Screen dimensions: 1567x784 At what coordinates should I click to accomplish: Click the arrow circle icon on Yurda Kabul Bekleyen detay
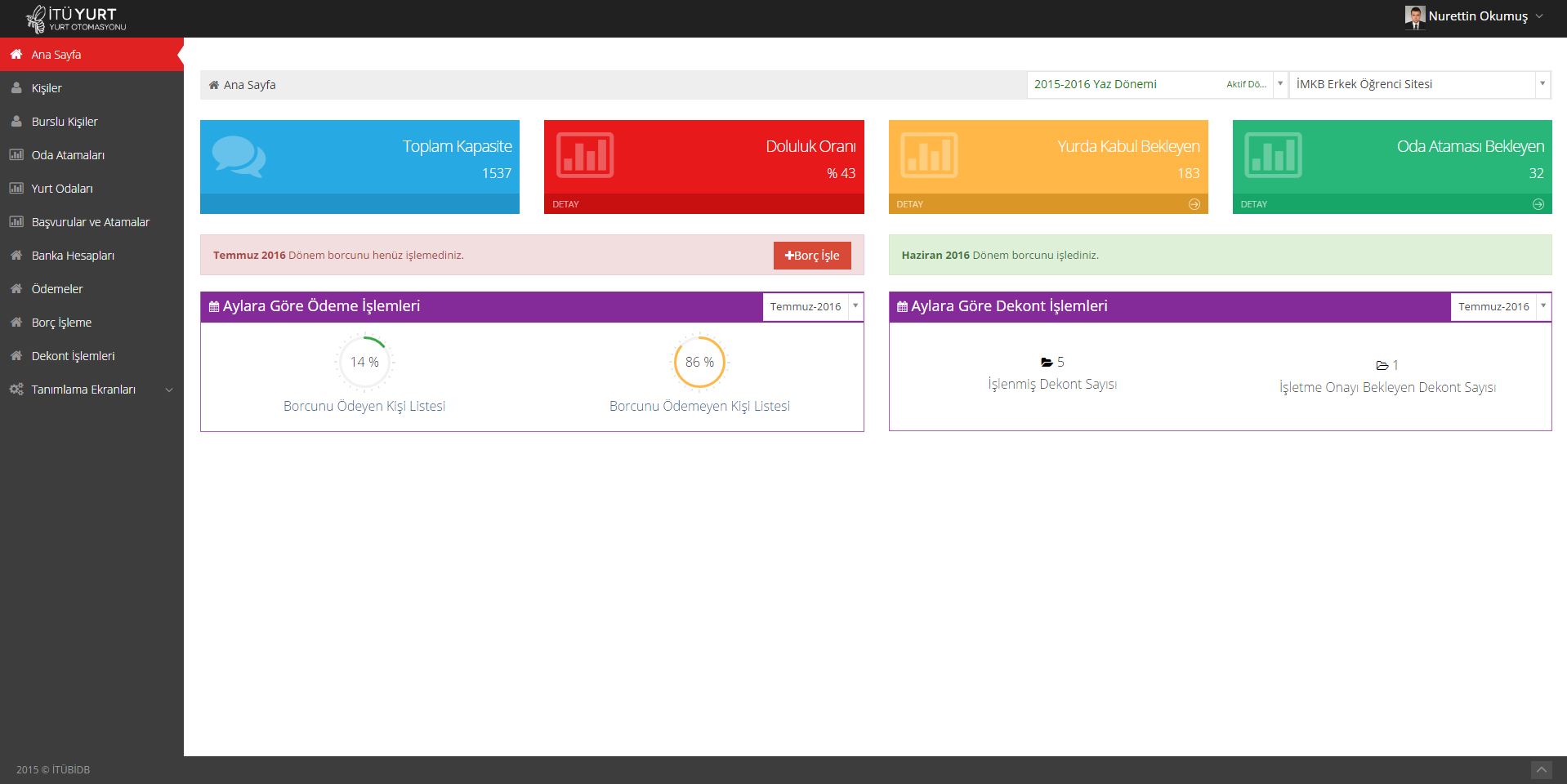1194,204
